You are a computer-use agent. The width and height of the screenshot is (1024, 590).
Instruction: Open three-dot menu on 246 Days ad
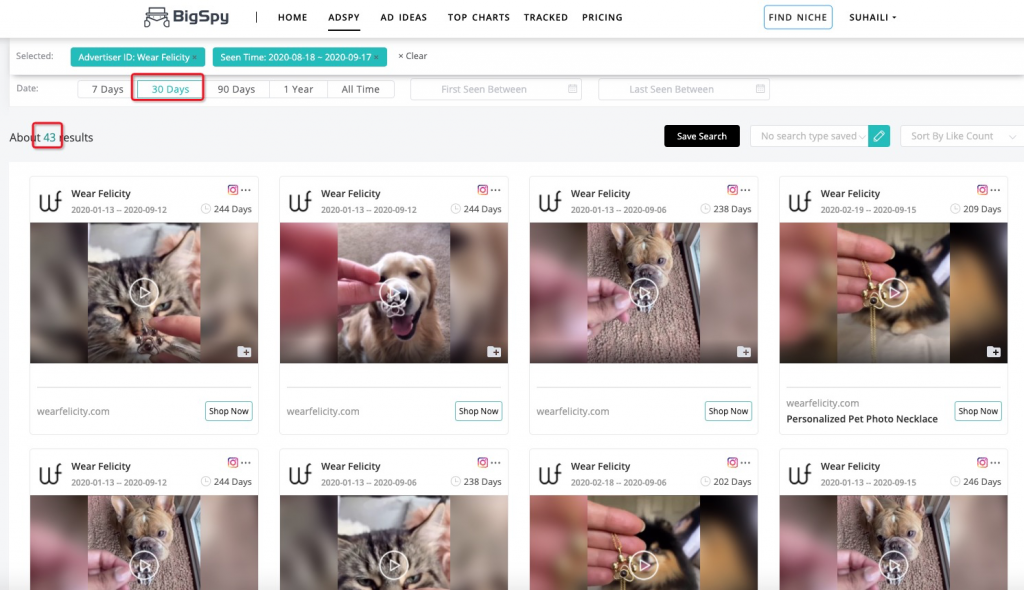995,462
